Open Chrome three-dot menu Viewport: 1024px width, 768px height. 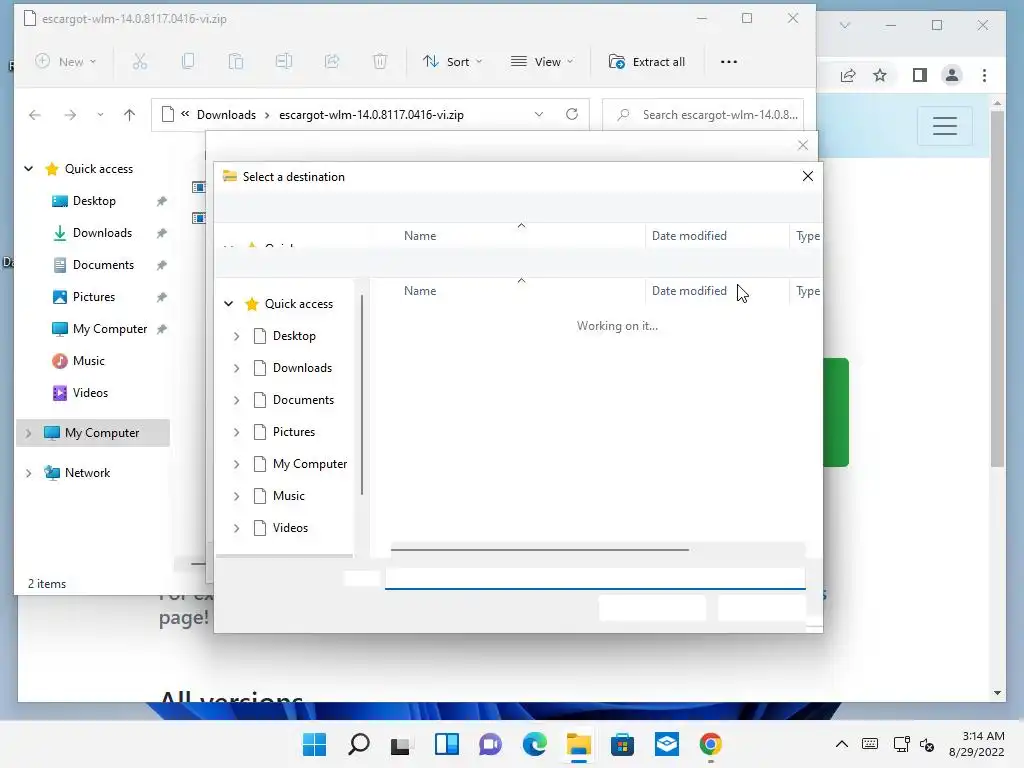984,76
